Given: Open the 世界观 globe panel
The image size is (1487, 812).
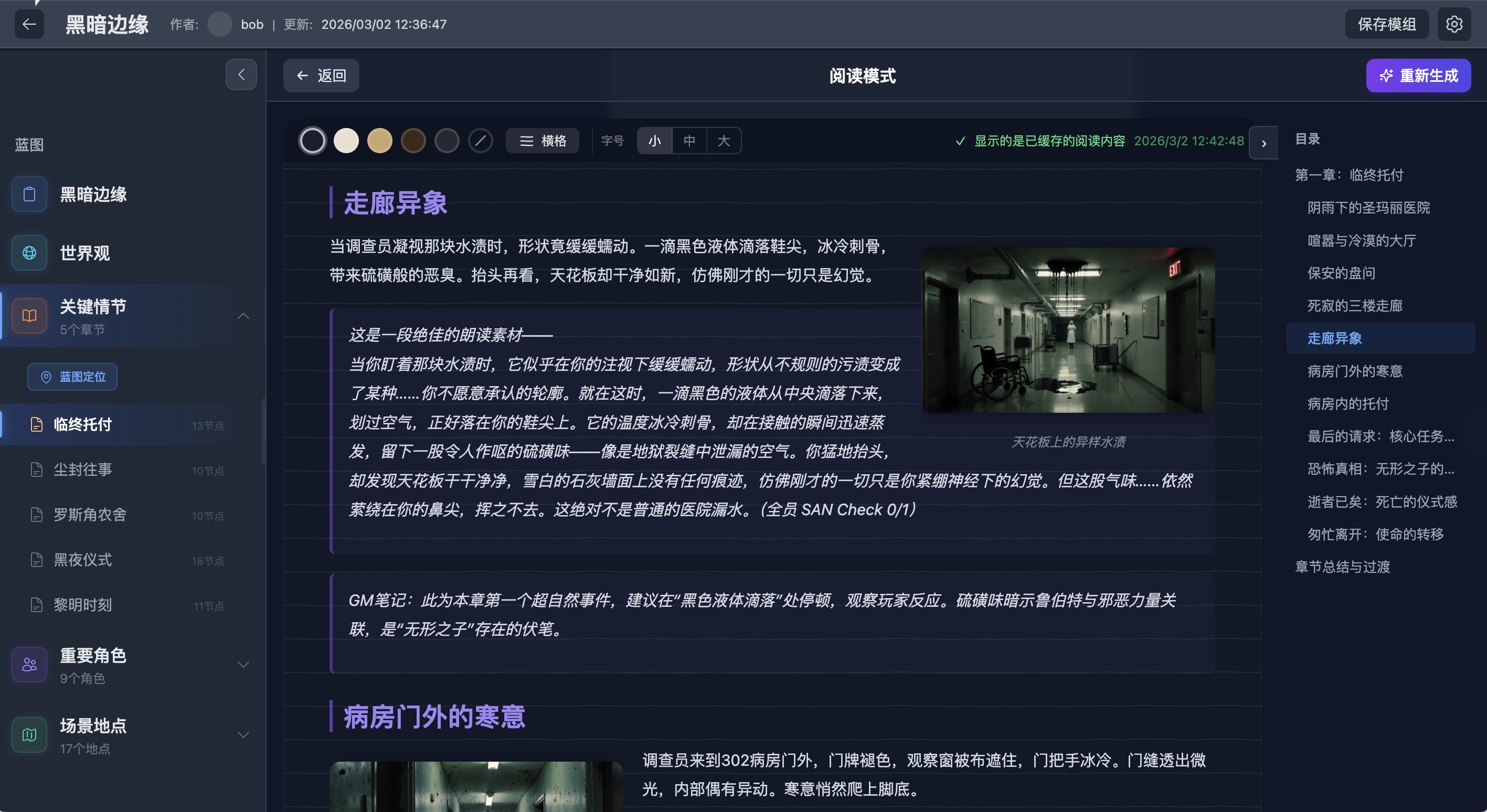Looking at the screenshot, I should 29,253.
